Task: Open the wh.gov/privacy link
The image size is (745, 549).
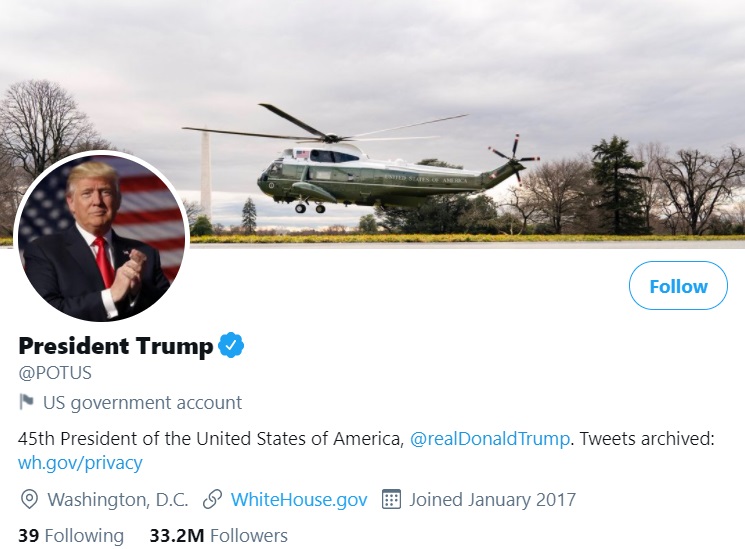Action: coord(80,463)
